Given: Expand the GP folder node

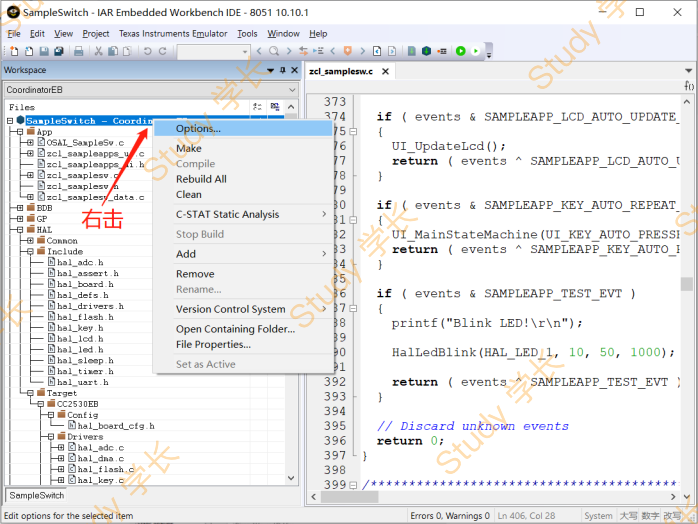Looking at the screenshot, I should (20, 219).
